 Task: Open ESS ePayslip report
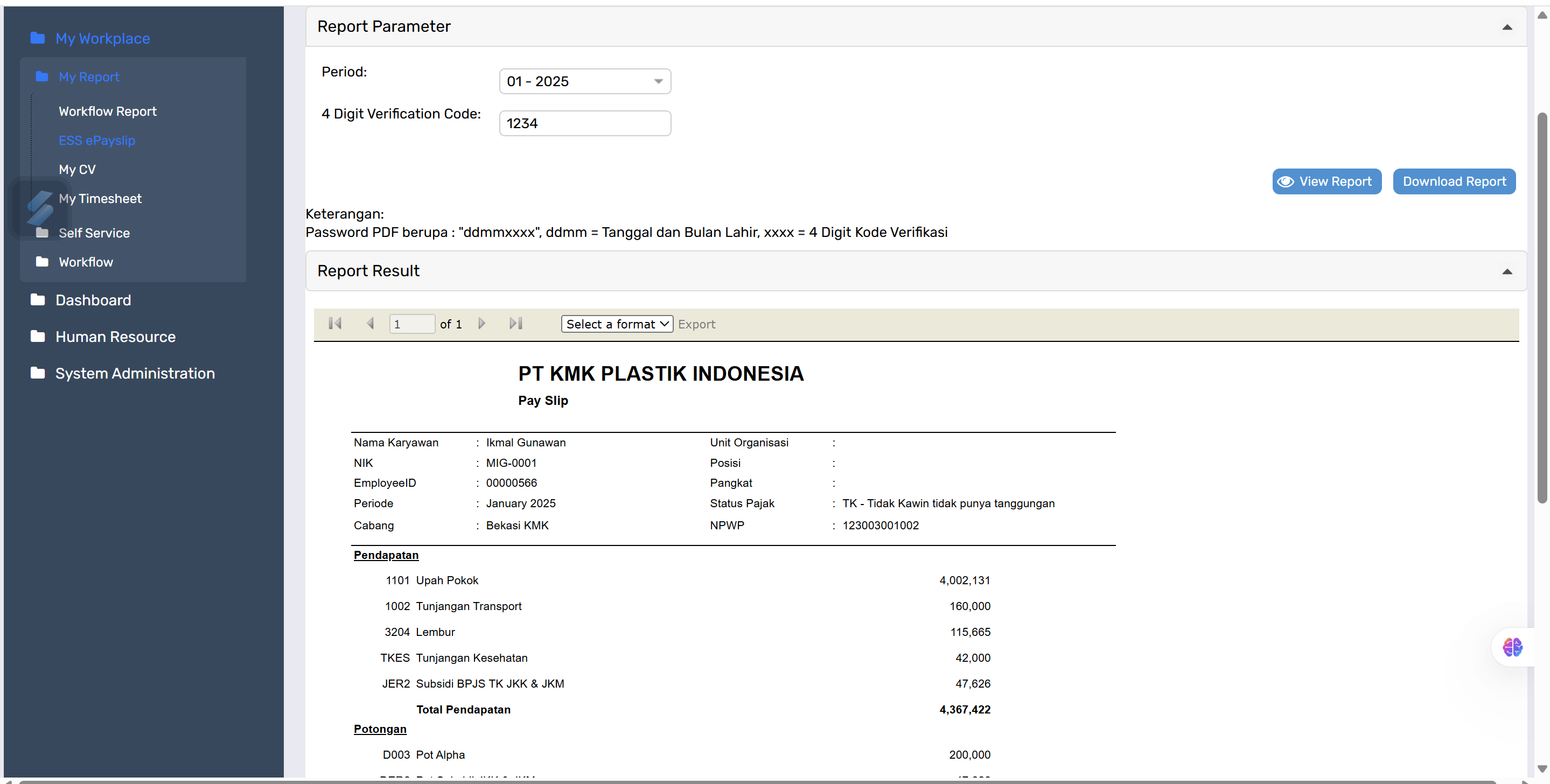click(97, 140)
